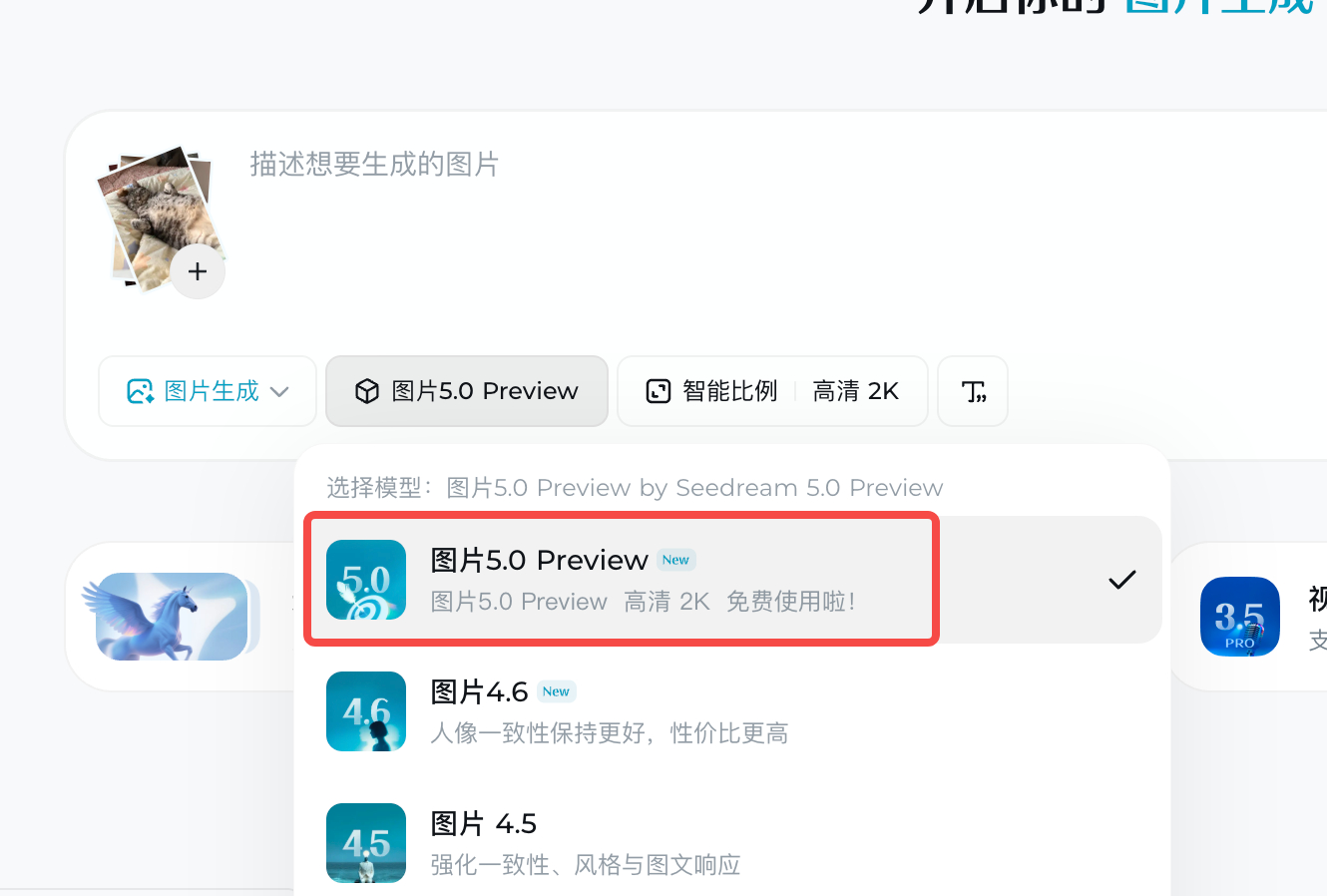Click the New badge beside 图片5.0 Preview
Screen dimensions: 1327x896
[x=675, y=560]
